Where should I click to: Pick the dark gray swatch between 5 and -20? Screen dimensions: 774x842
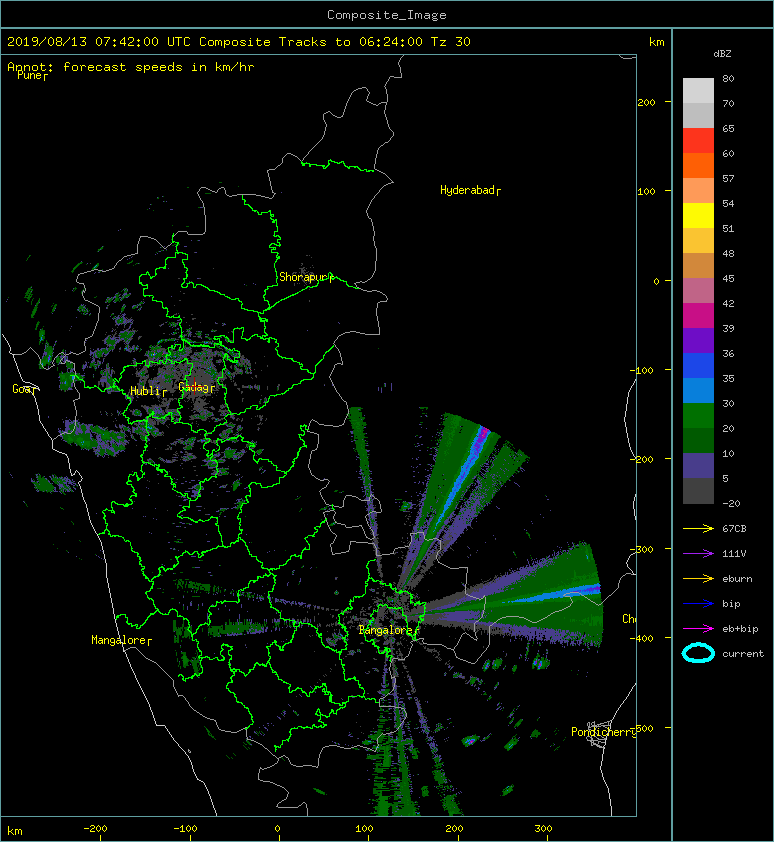tap(698, 491)
